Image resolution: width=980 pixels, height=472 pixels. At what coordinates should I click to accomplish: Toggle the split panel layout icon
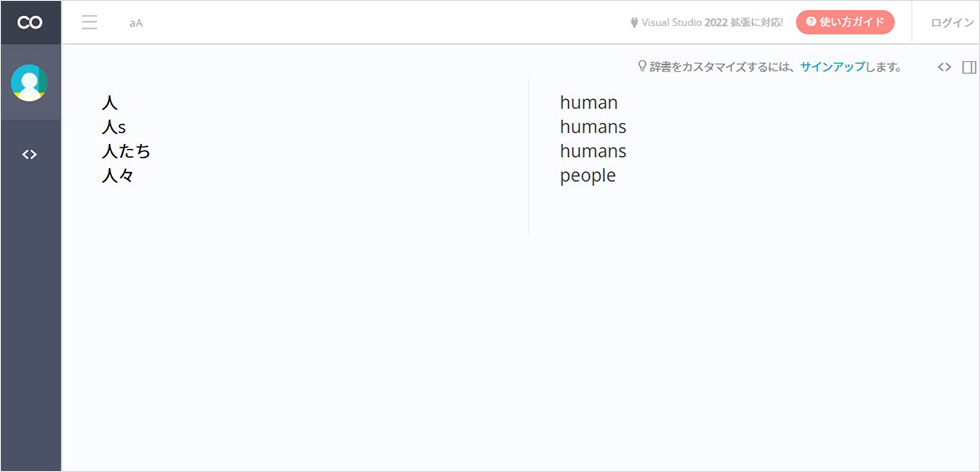tap(969, 67)
